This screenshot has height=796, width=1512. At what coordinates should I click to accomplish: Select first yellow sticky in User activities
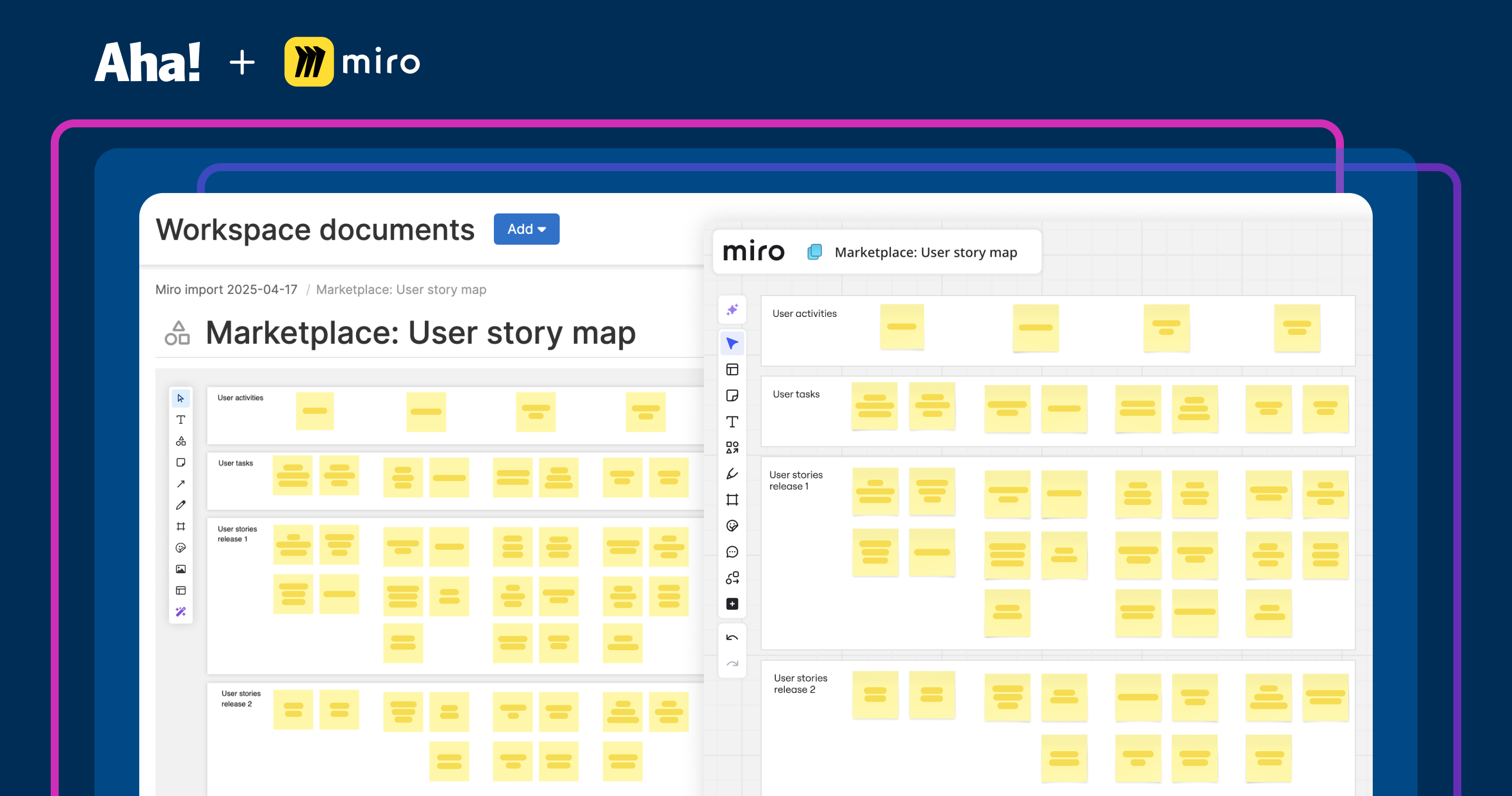[315, 411]
